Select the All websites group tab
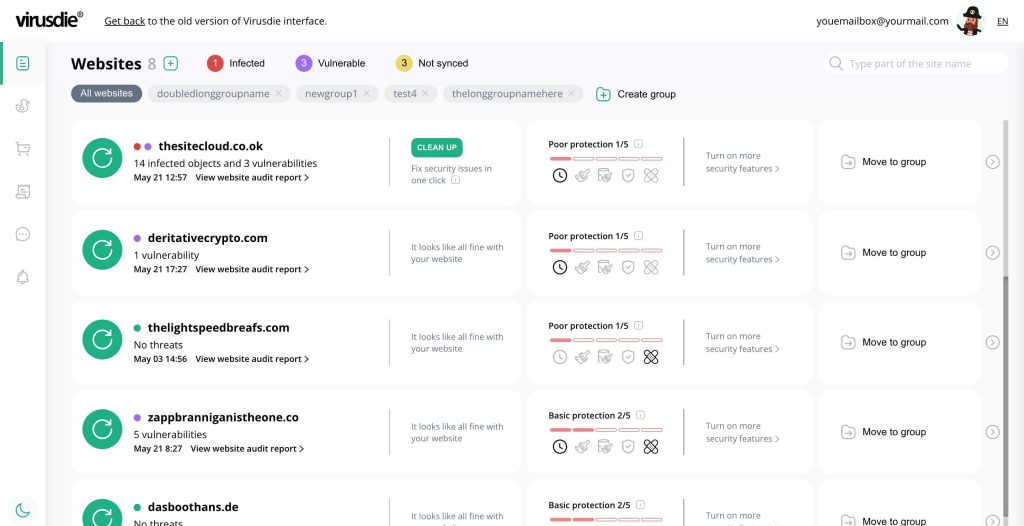The width and height of the screenshot is (1024, 526). click(106, 93)
